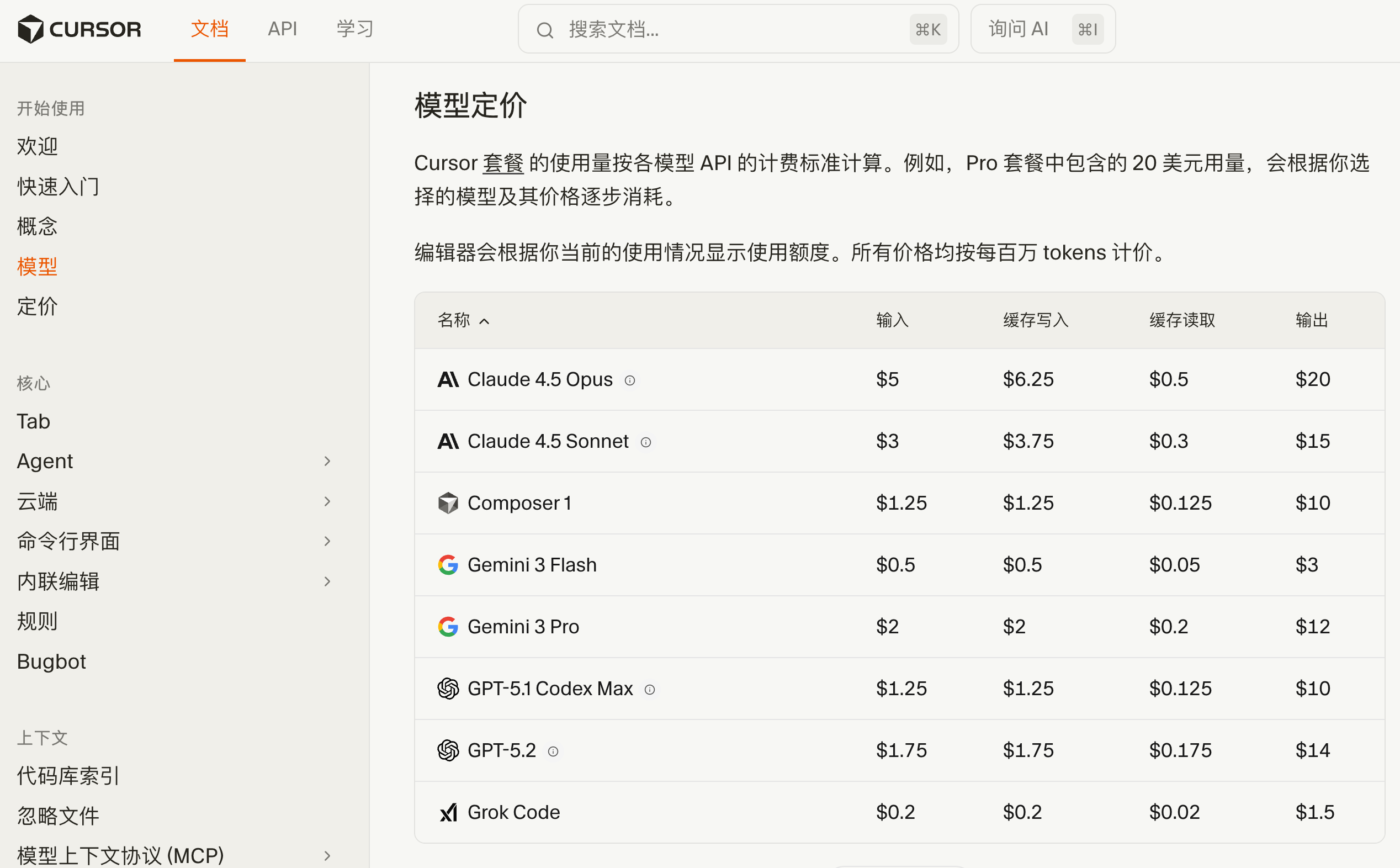
Task: Expand the 内联编辑 sidebar section
Action: tap(327, 581)
